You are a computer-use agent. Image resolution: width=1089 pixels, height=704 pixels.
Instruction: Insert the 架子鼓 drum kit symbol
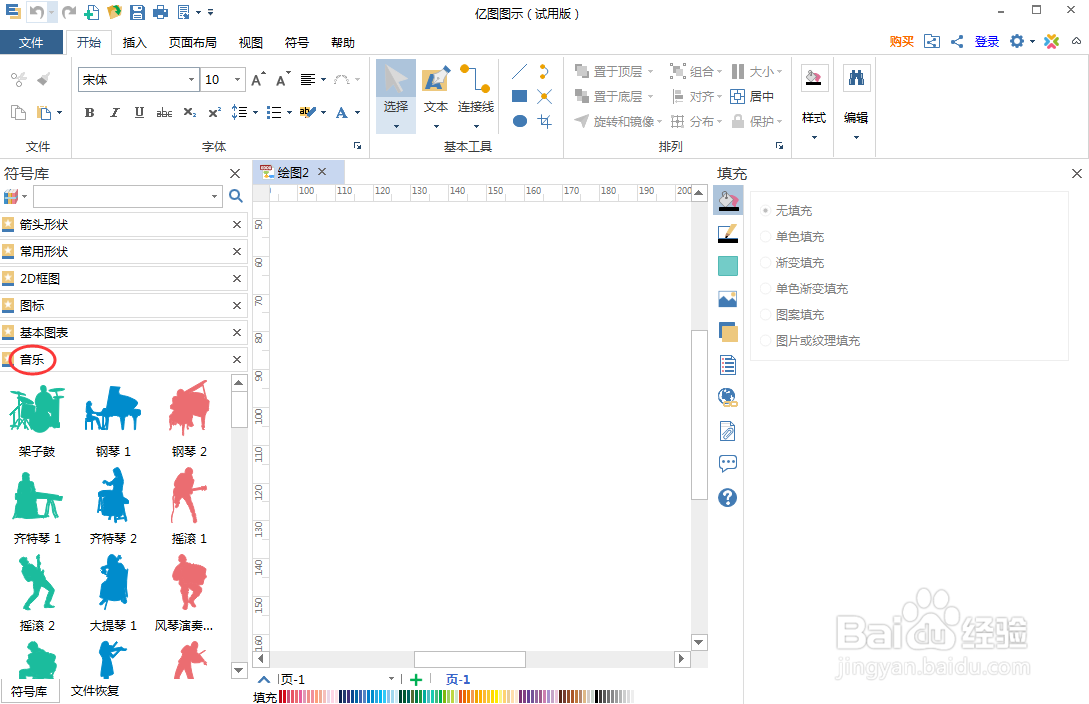(36, 408)
